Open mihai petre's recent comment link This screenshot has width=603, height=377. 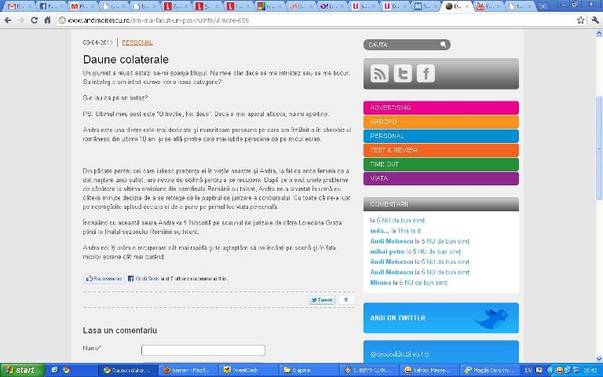pos(415,252)
